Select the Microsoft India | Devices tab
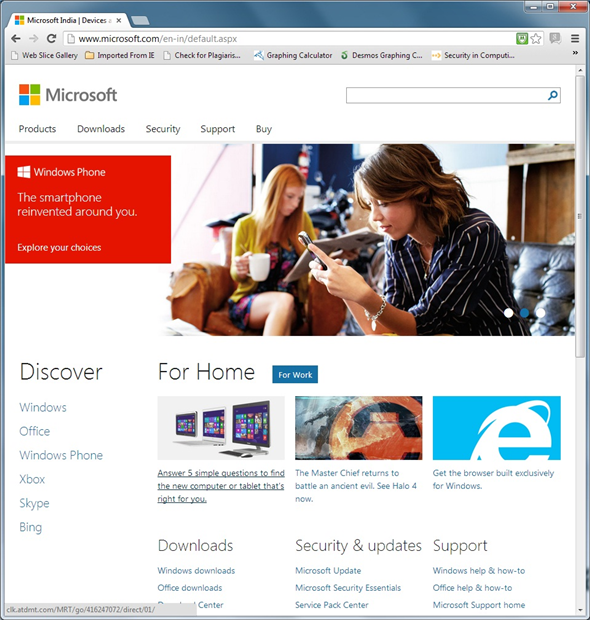This screenshot has width=590, height=620. coord(67,21)
